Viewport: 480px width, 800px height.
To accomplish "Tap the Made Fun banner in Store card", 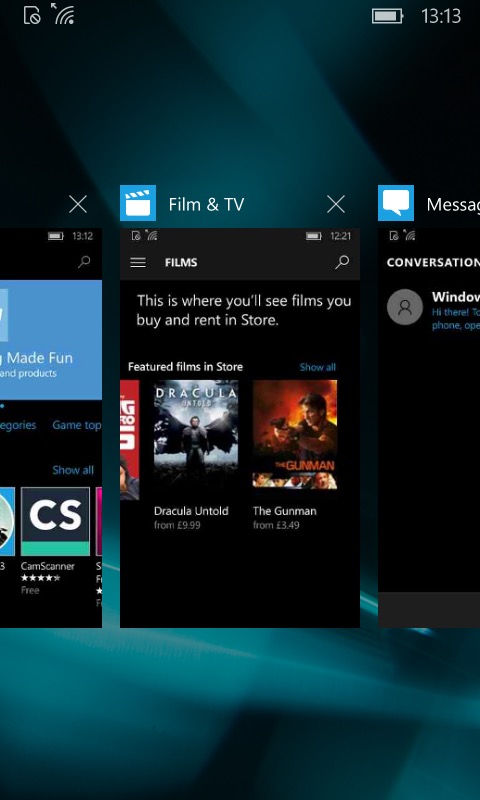I will click(51, 340).
